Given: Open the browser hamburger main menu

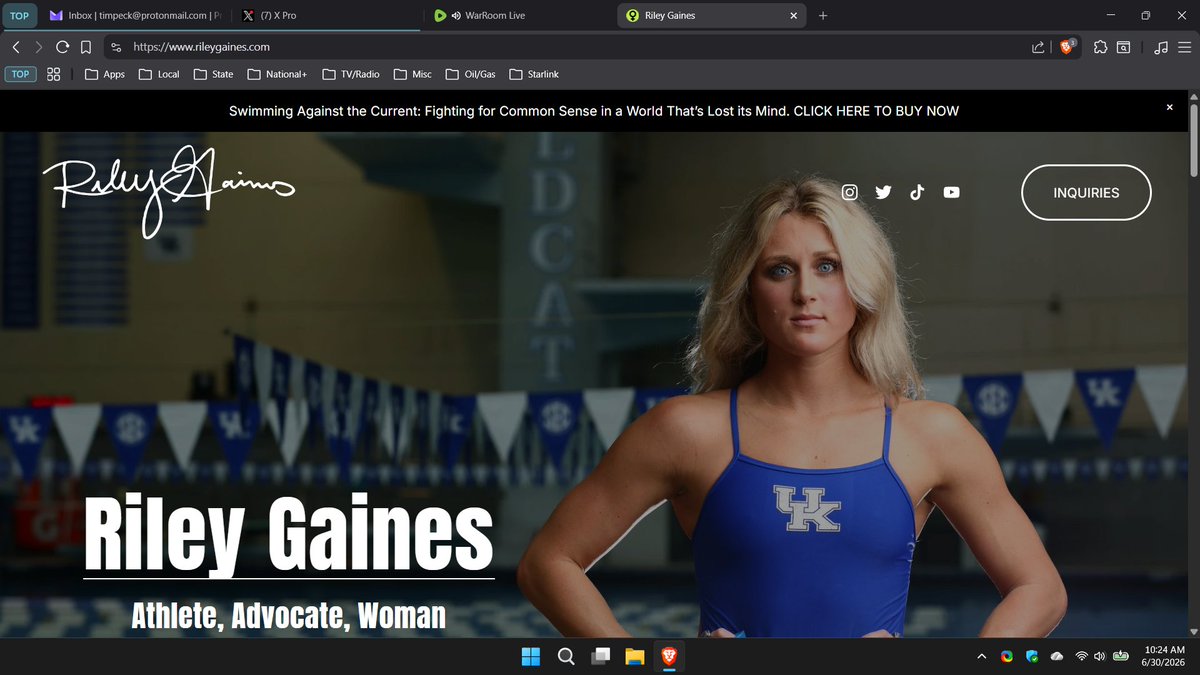Looking at the screenshot, I should 1184,47.
